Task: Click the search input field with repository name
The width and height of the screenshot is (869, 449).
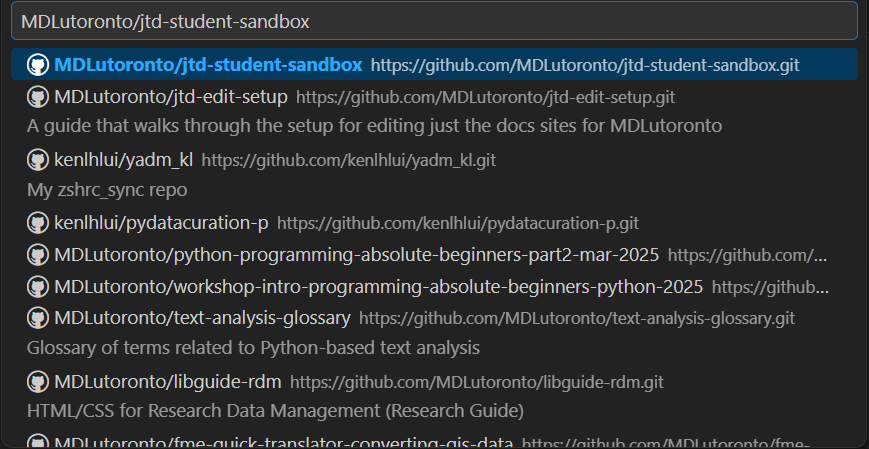Action: click(x=434, y=21)
